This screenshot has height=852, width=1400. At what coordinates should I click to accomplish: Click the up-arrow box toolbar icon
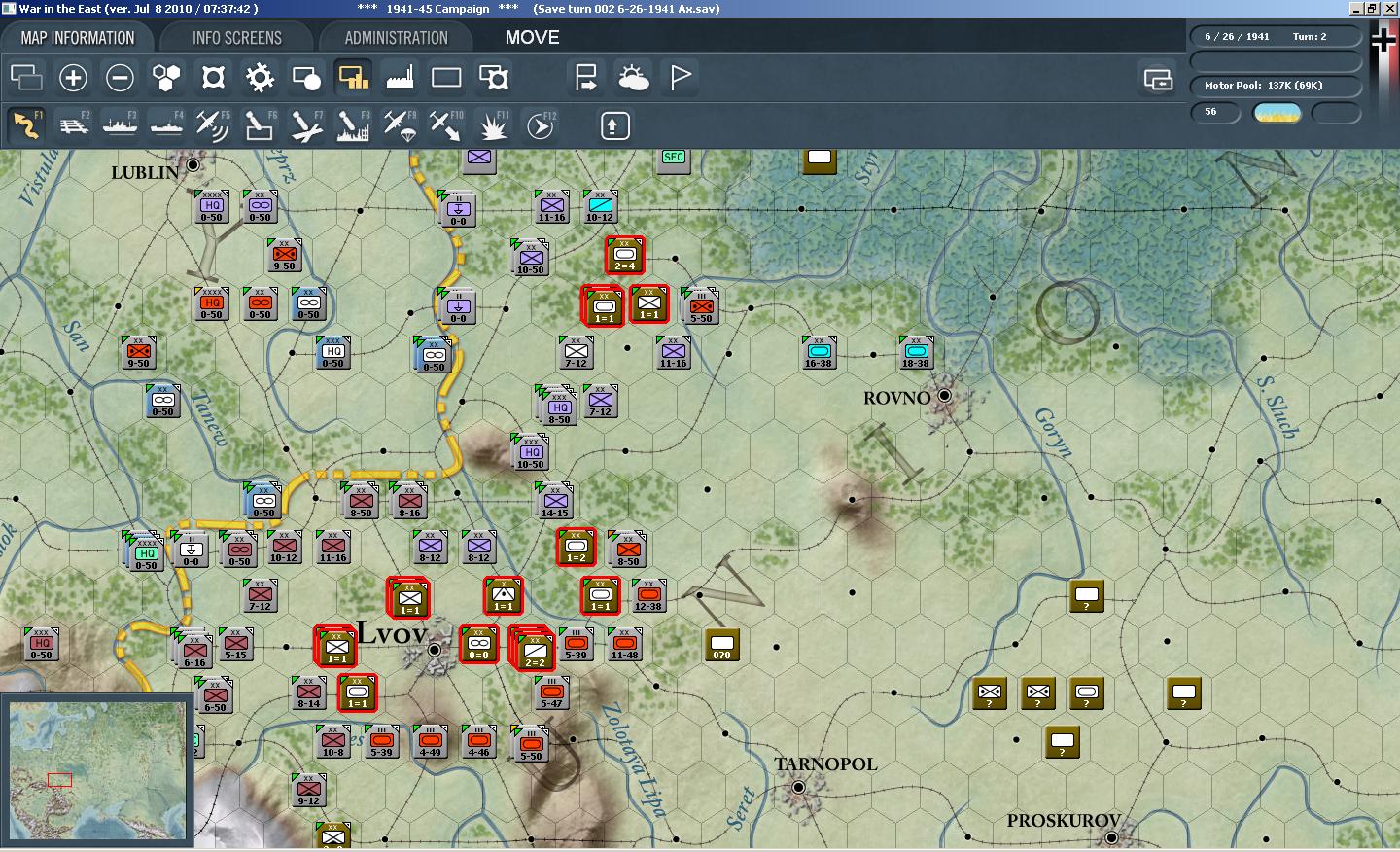614,125
